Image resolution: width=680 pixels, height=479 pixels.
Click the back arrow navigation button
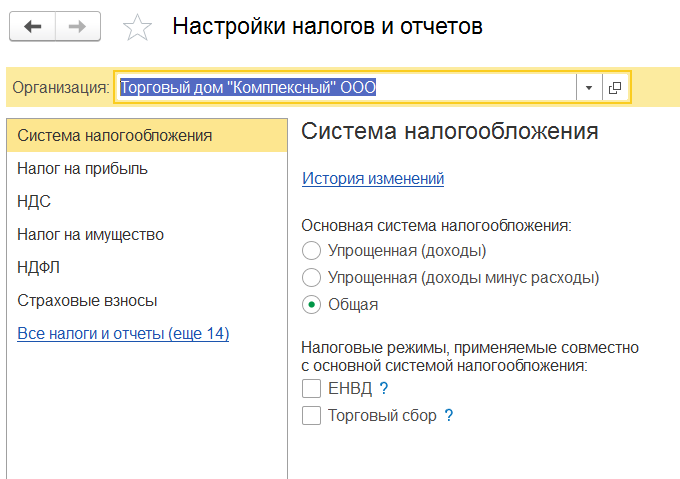[x=33, y=27]
